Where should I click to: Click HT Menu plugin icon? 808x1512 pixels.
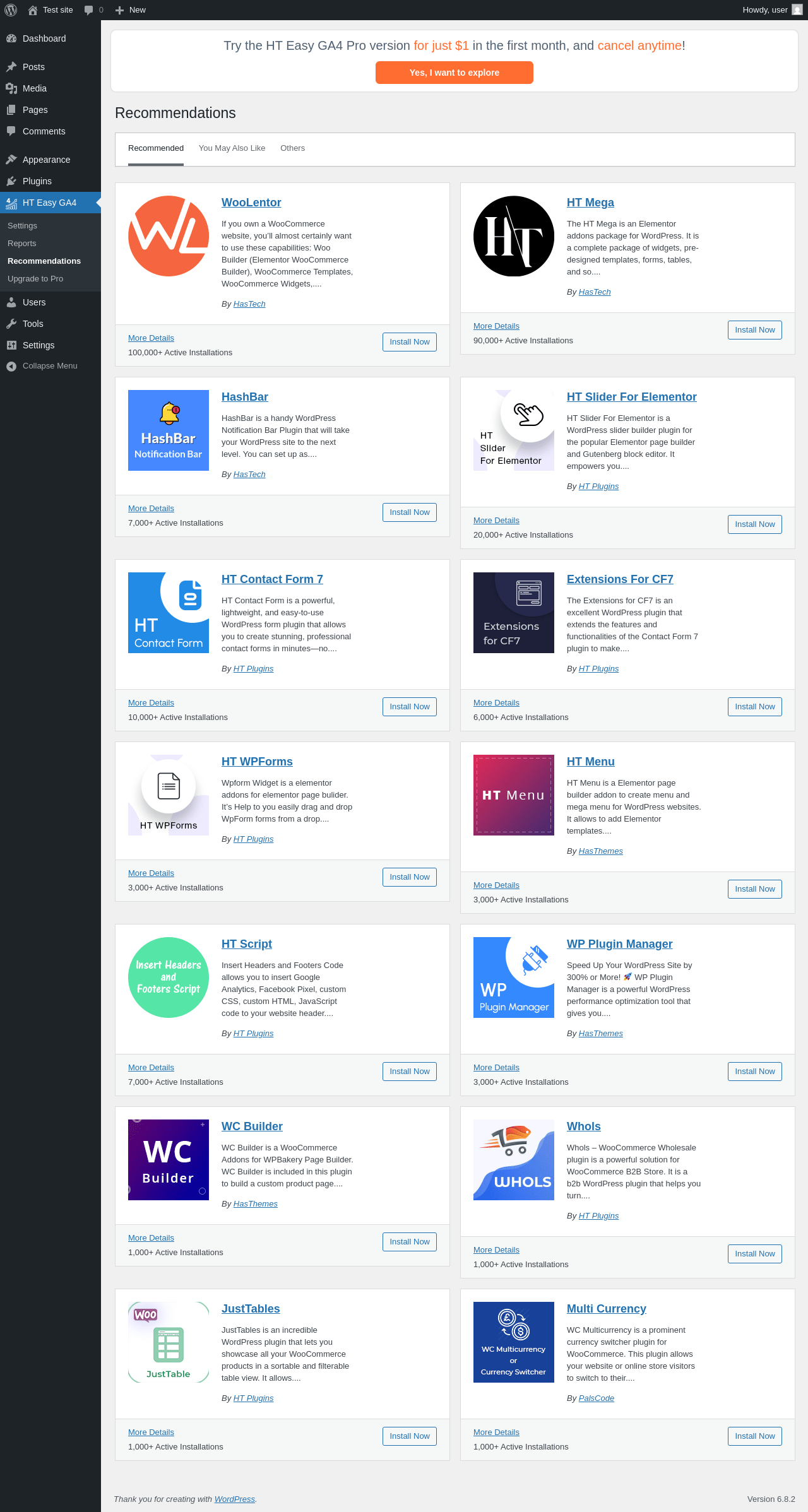[x=514, y=795]
